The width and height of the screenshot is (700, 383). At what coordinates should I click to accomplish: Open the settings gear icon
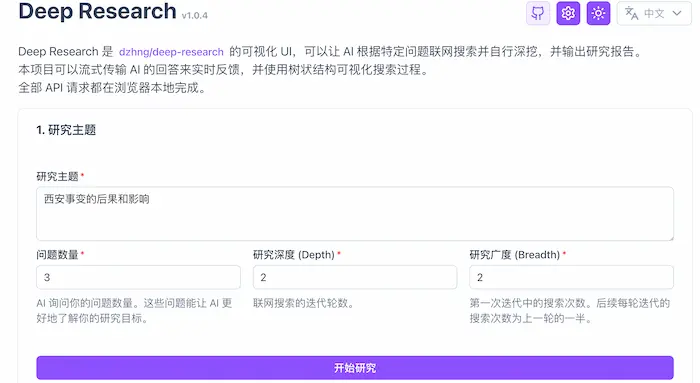tap(568, 13)
